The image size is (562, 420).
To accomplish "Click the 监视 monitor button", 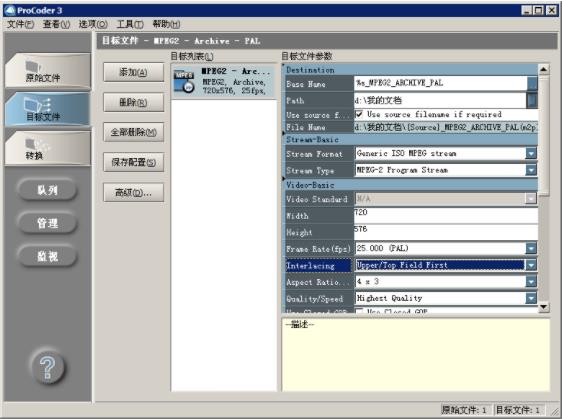I will tap(47, 256).
